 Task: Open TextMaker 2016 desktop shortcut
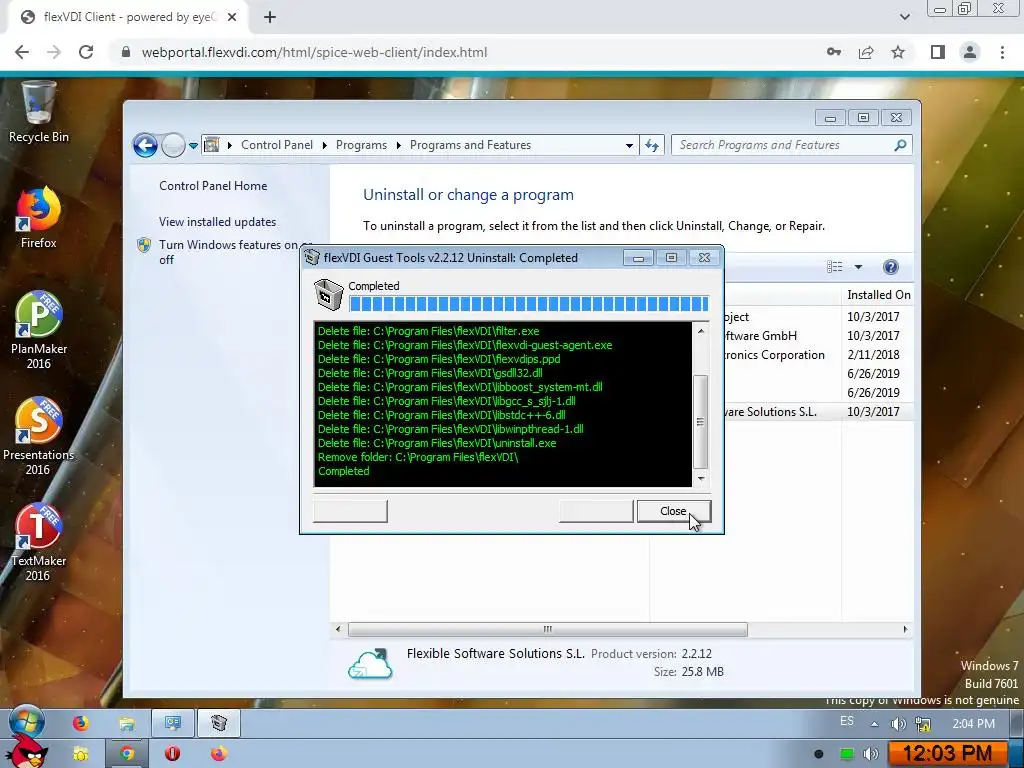tap(39, 543)
